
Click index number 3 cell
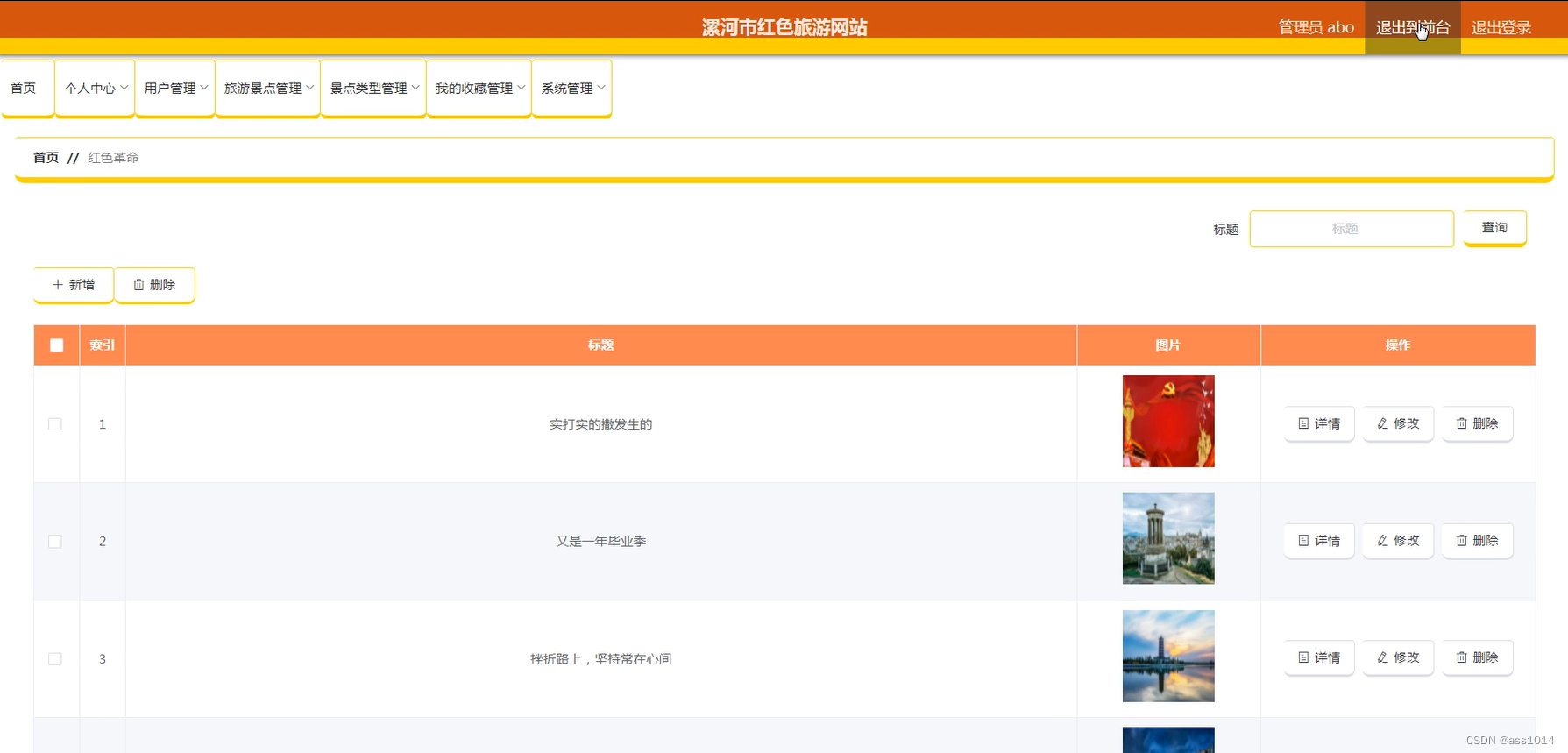click(103, 659)
